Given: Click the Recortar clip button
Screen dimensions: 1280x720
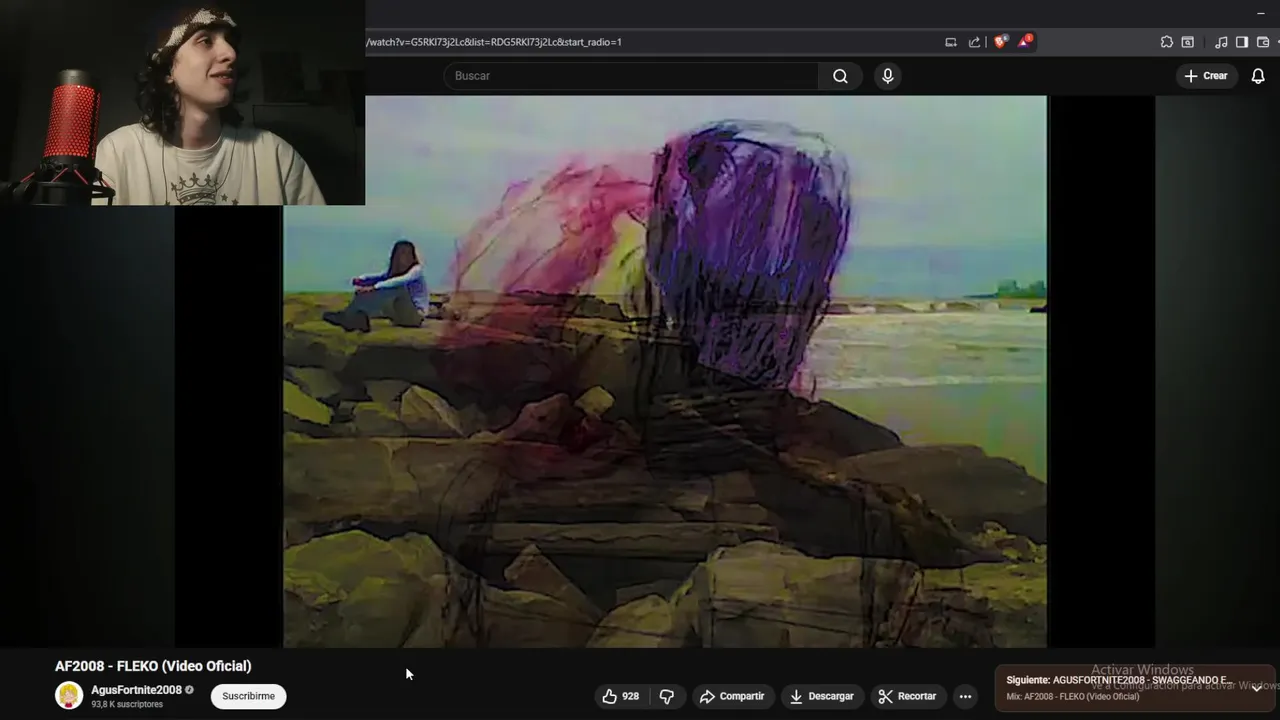Looking at the screenshot, I should (x=907, y=696).
